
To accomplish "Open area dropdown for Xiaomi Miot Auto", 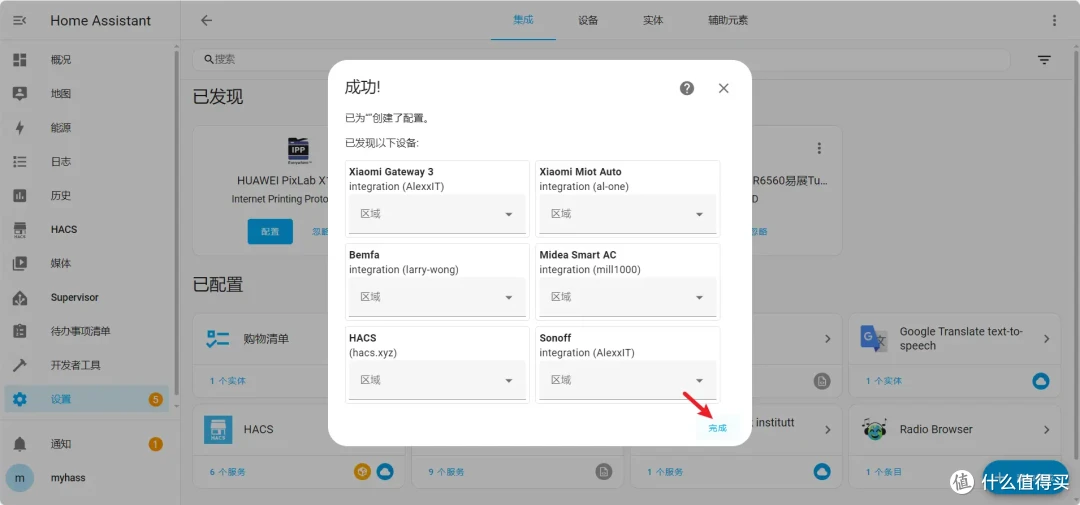I will (627, 214).
